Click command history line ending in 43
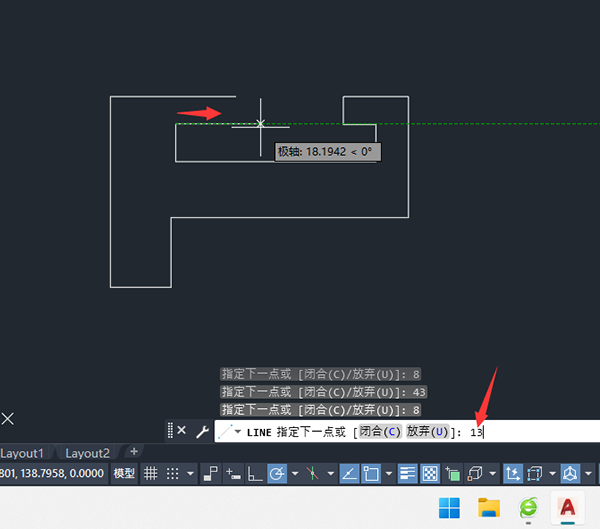Viewport: 600px width, 529px height. pos(323,392)
